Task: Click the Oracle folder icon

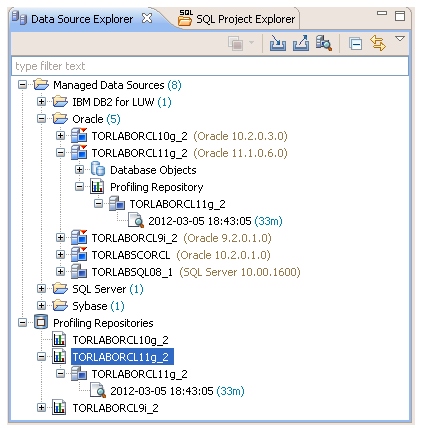Action: click(60, 119)
